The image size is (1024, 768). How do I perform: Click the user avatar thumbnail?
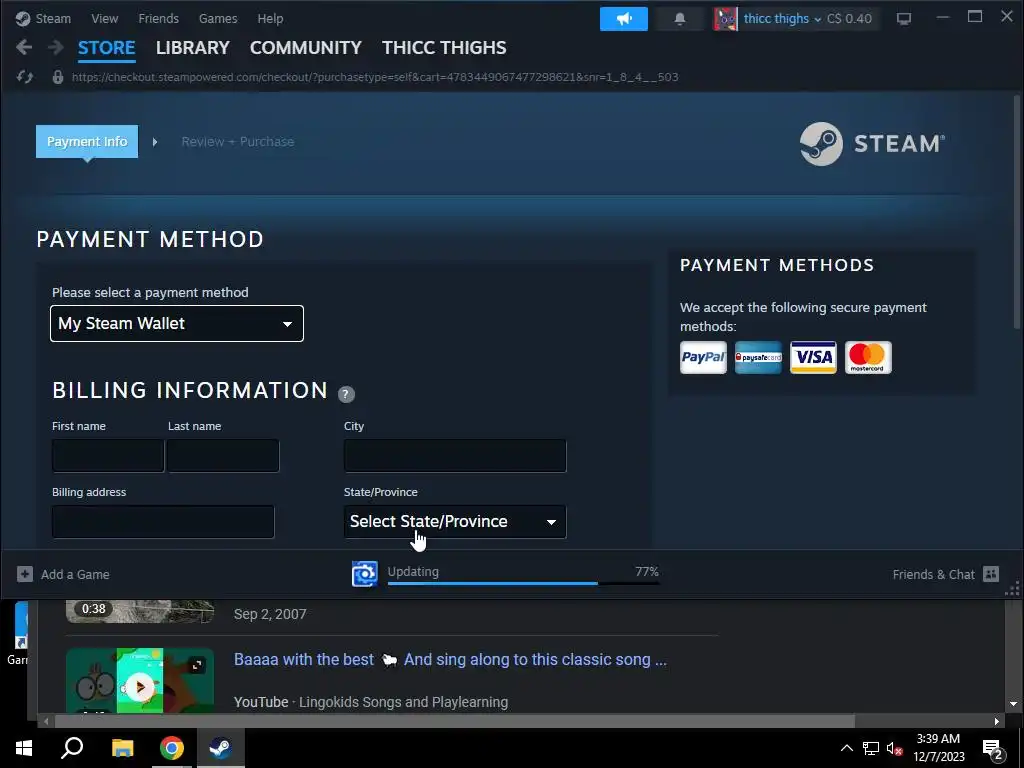coord(725,19)
